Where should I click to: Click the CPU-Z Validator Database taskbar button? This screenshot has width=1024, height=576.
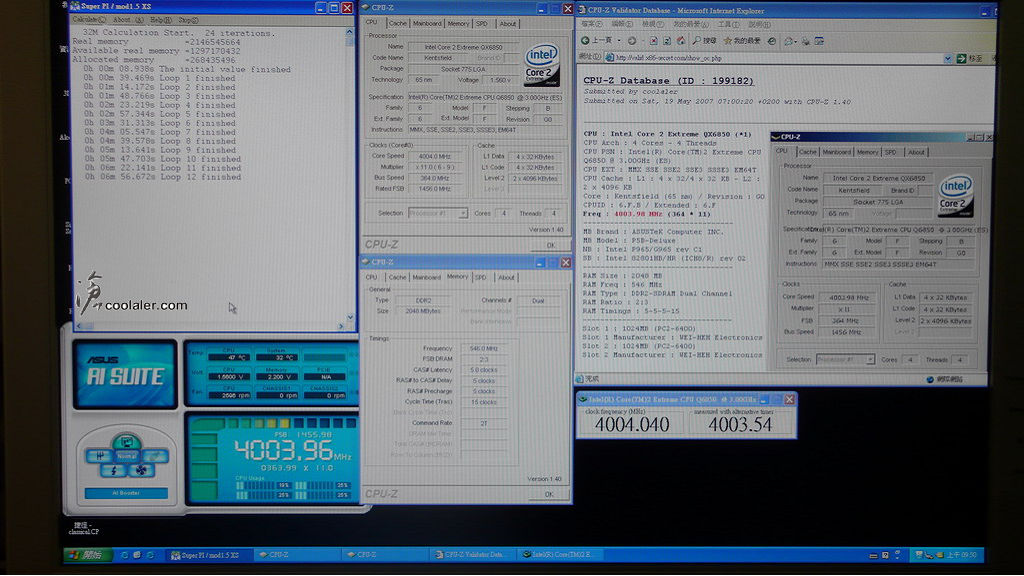[x=472, y=555]
